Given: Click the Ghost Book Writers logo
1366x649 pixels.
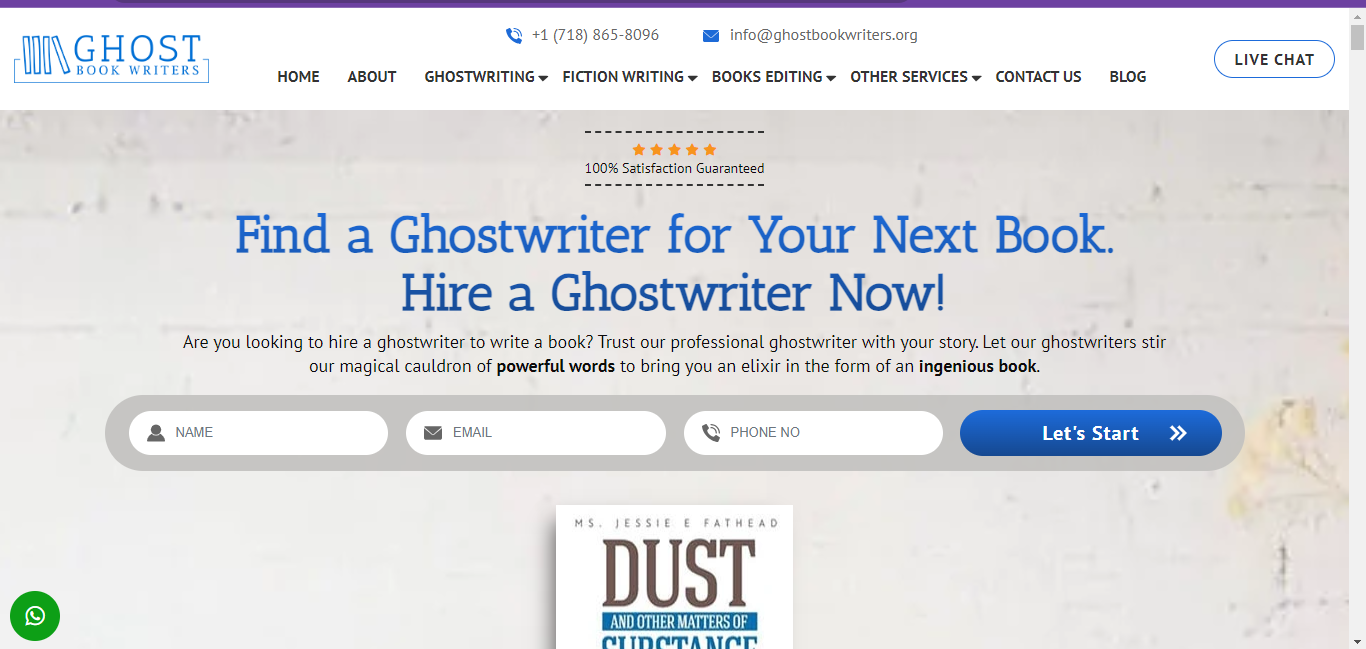Looking at the screenshot, I should tap(111, 59).
